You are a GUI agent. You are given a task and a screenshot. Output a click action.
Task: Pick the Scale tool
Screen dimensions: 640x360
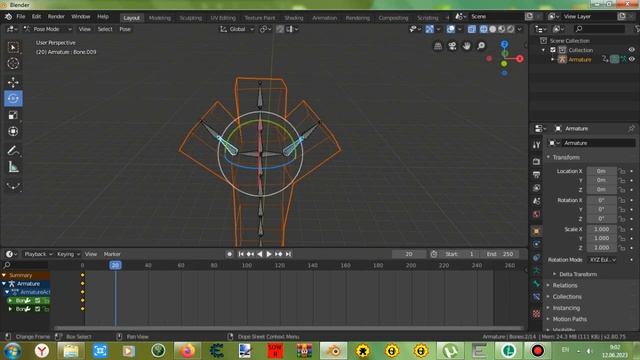[13, 115]
